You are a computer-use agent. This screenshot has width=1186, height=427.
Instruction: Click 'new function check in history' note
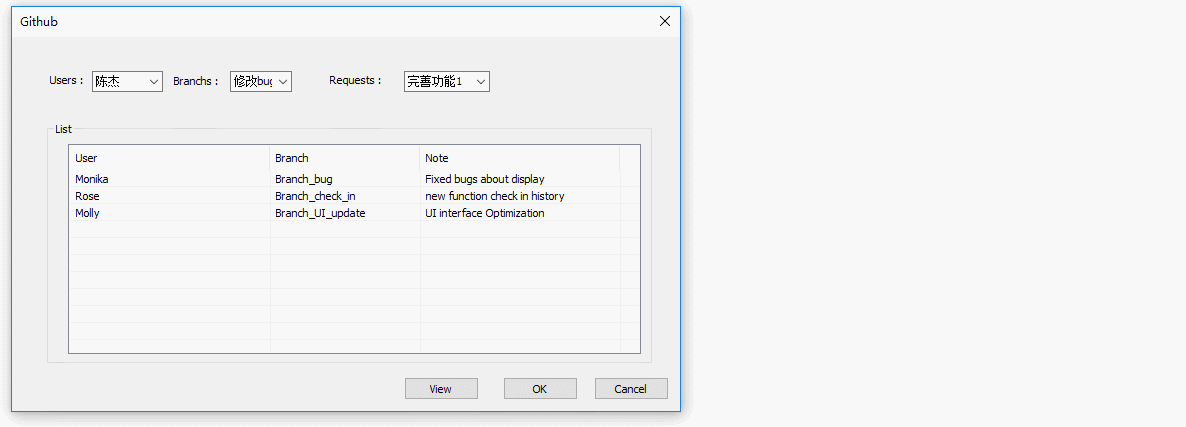click(x=494, y=196)
